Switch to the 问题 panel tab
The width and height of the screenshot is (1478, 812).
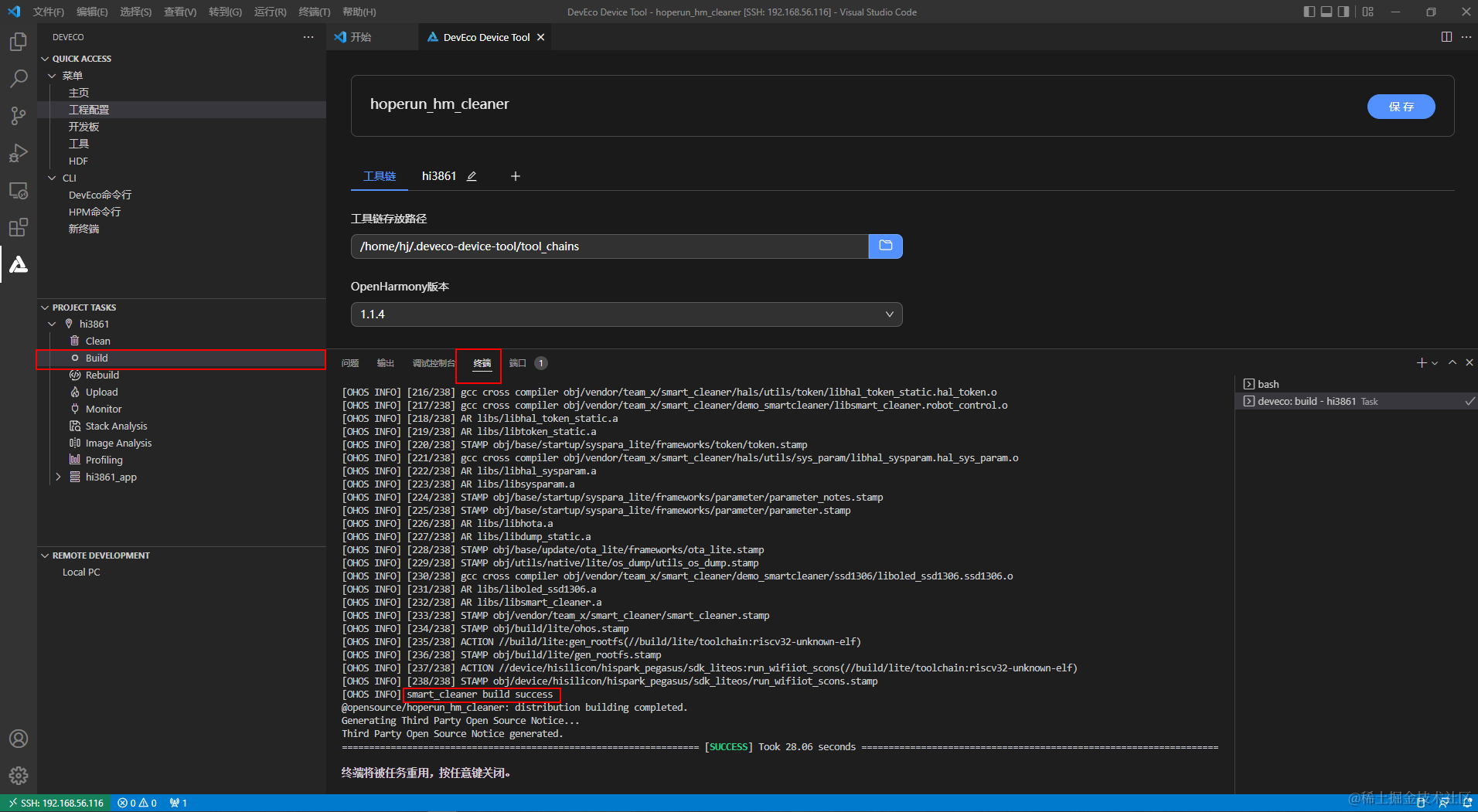coord(350,363)
